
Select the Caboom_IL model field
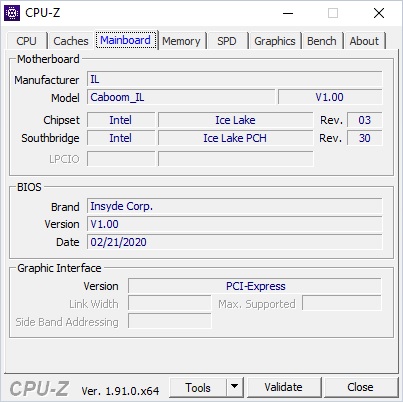tap(181, 97)
